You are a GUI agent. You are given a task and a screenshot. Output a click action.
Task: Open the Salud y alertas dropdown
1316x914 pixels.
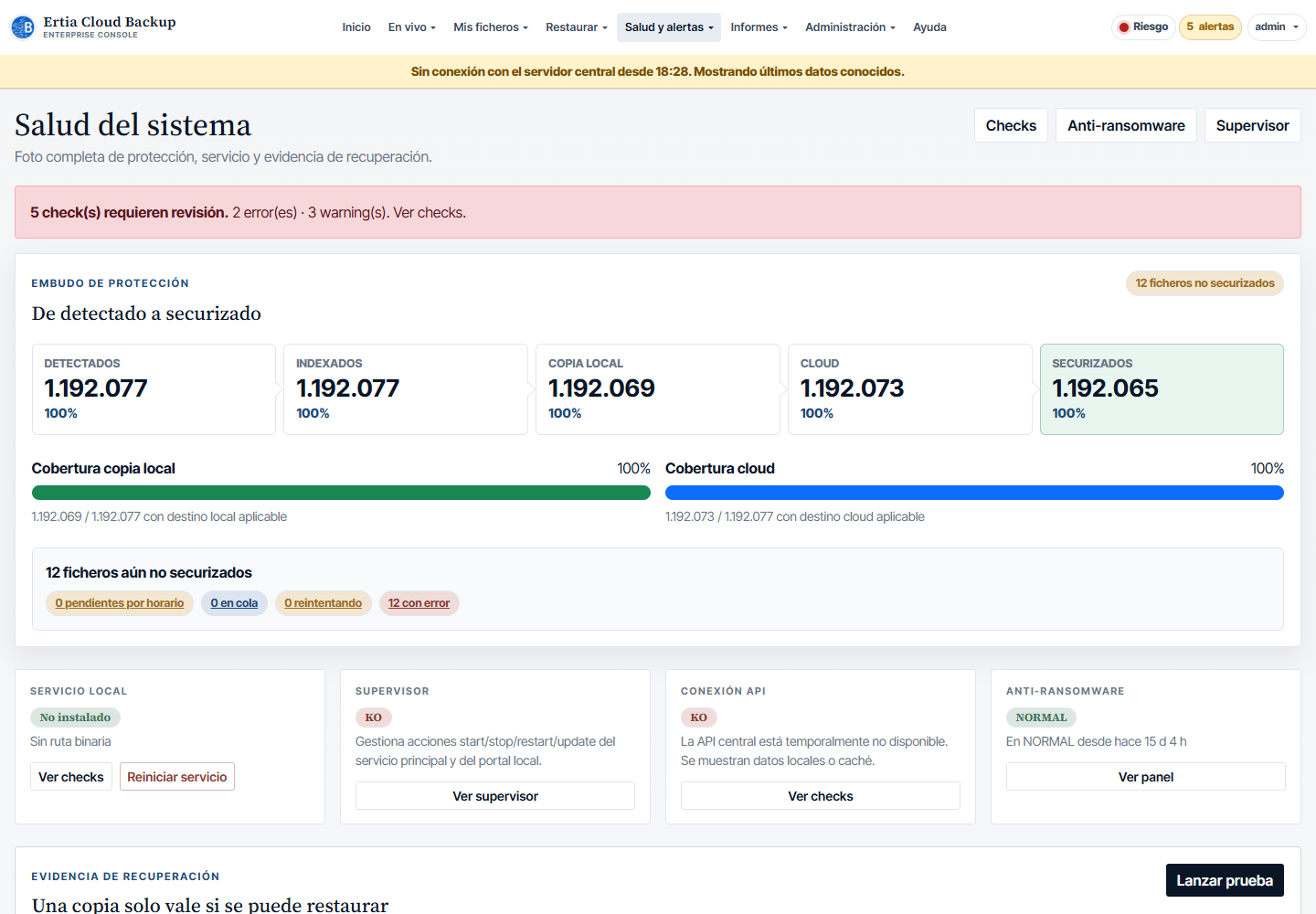pyautogui.click(x=669, y=27)
